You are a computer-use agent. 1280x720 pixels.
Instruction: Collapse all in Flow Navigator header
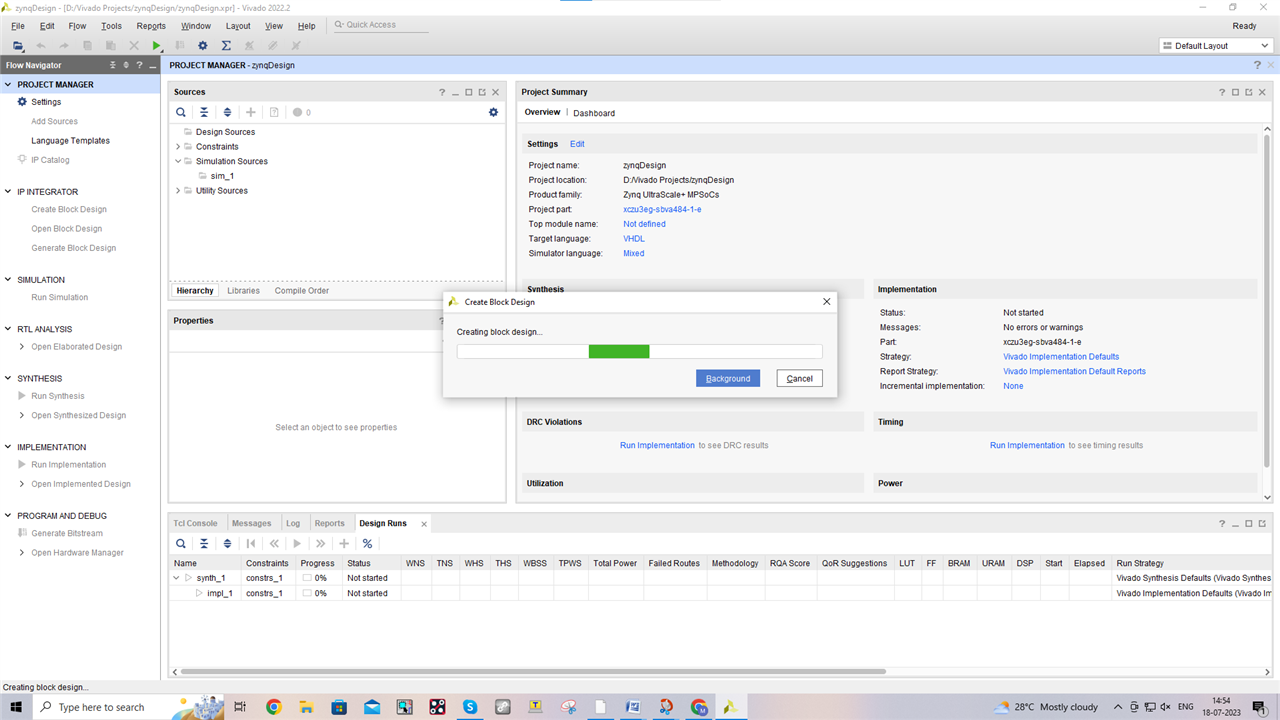click(113, 65)
